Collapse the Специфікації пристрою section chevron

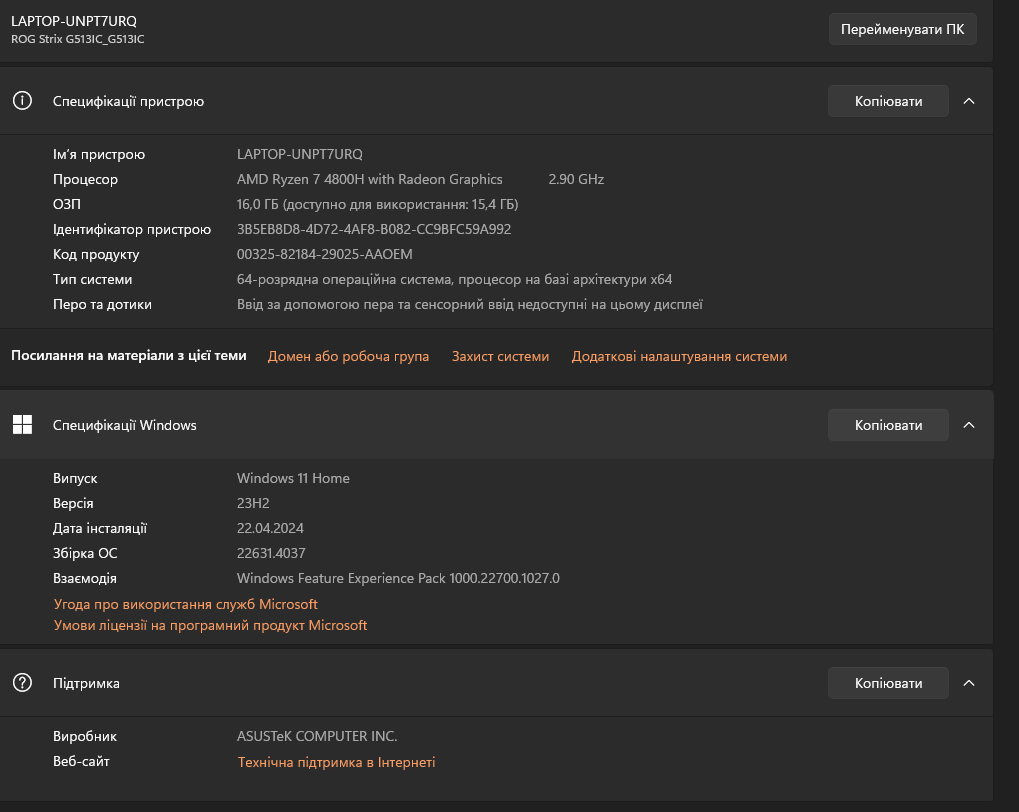tap(969, 101)
